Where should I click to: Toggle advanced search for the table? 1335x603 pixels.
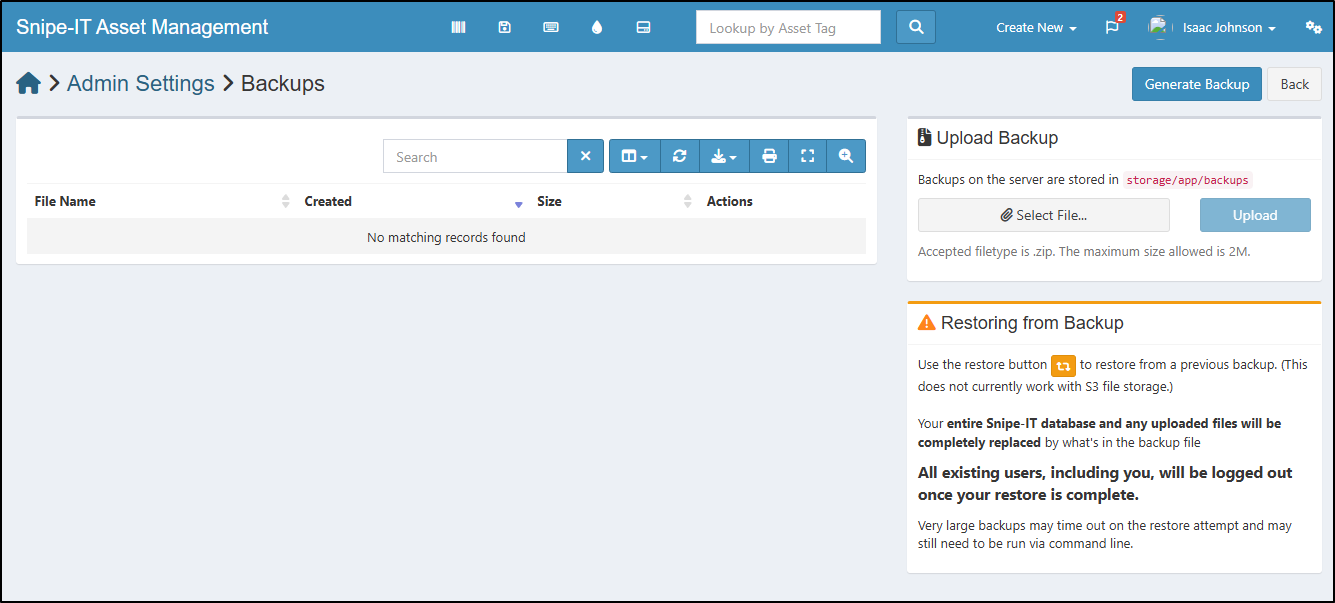click(846, 156)
